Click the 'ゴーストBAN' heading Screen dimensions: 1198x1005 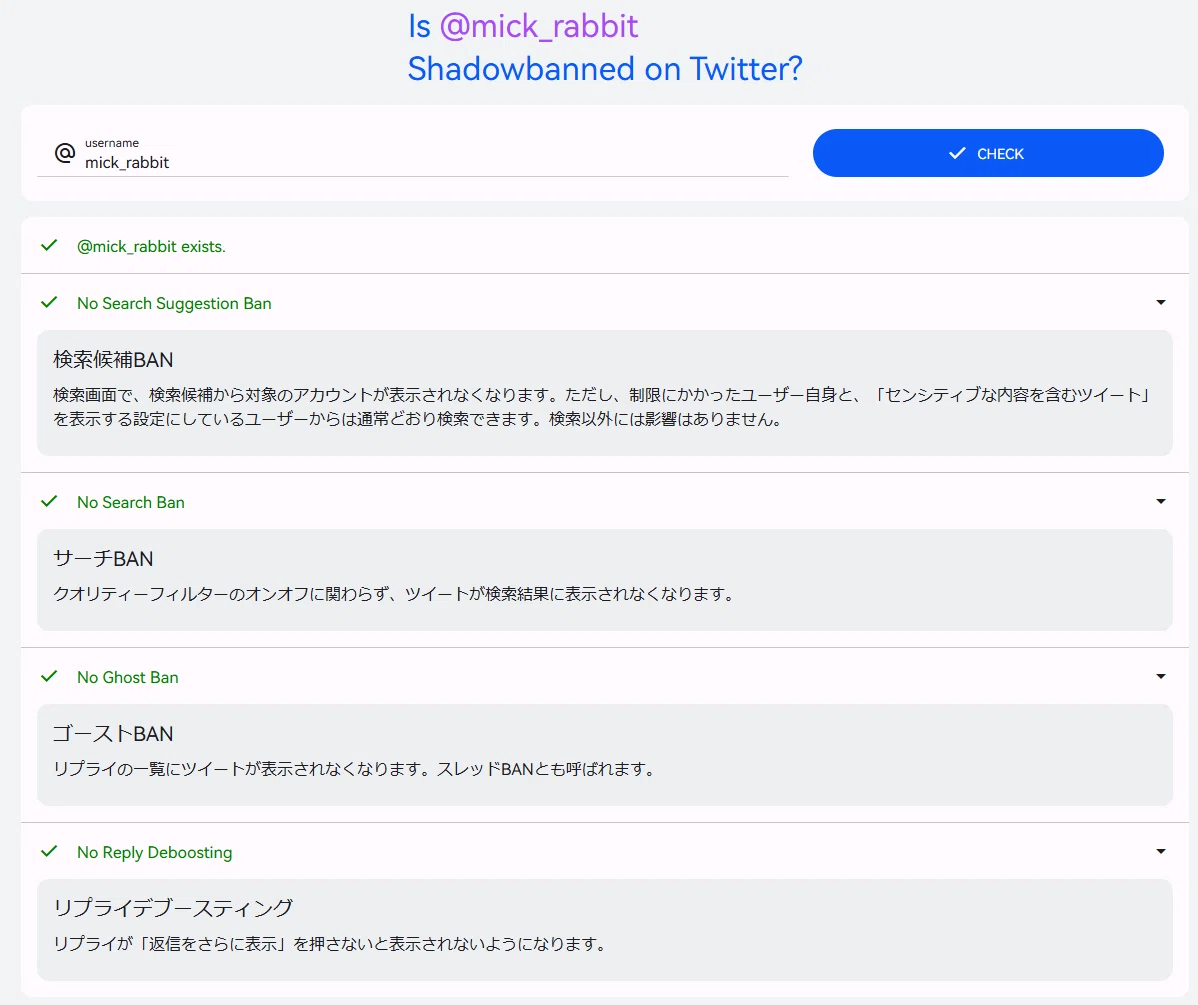(113, 734)
